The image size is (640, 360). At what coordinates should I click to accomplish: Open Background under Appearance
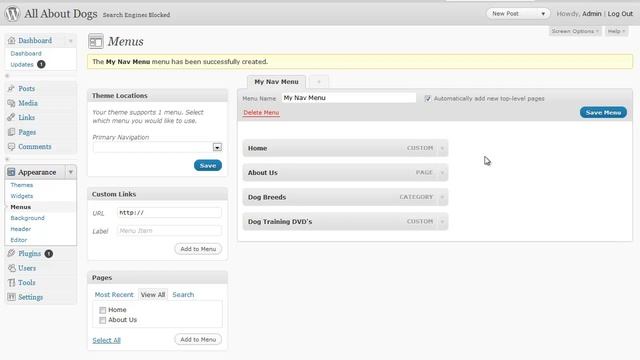(27, 218)
